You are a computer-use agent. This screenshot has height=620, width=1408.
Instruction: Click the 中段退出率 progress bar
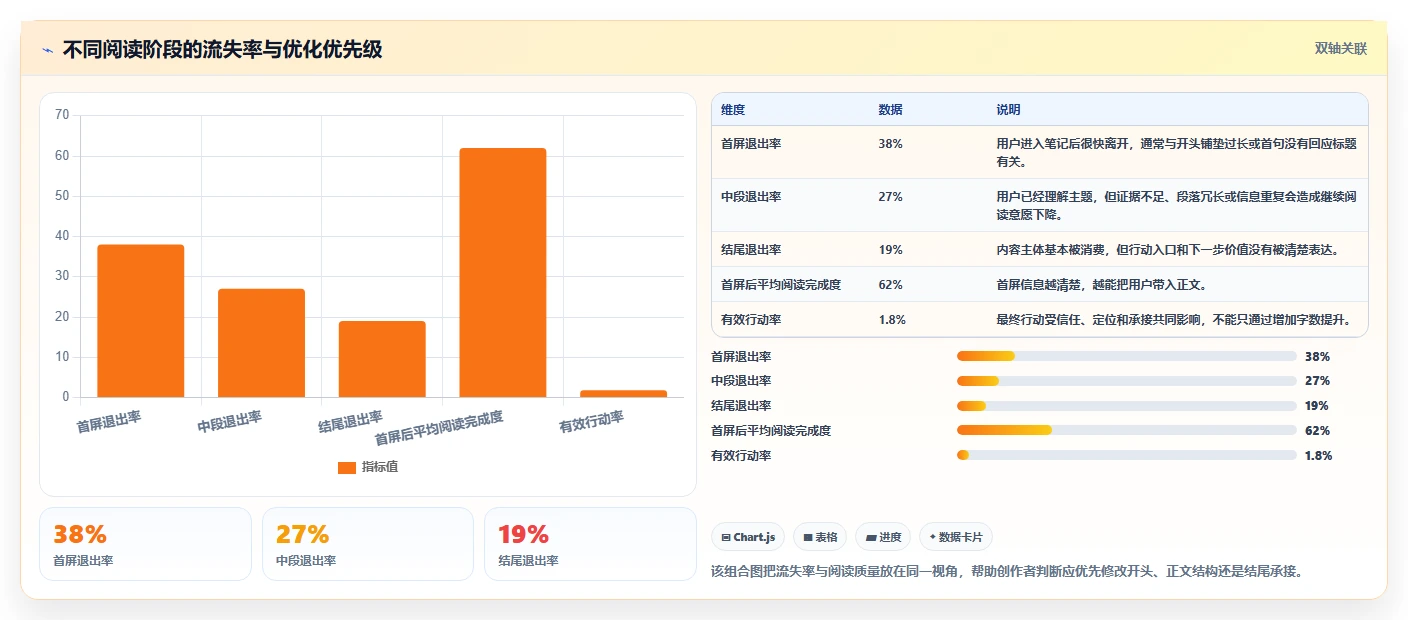[1127, 381]
